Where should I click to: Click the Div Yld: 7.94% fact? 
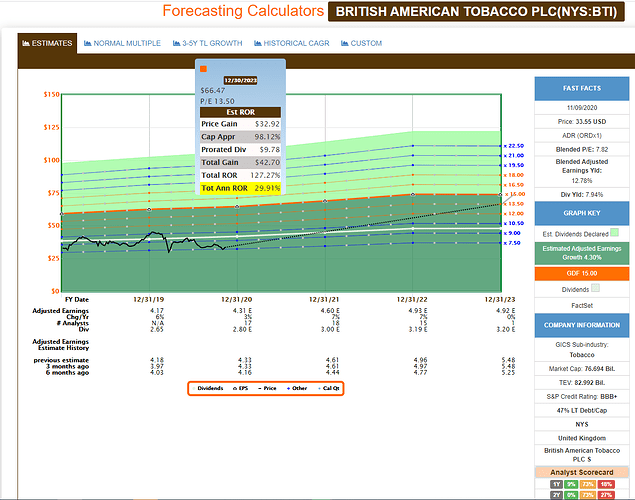[x=582, y=195]
